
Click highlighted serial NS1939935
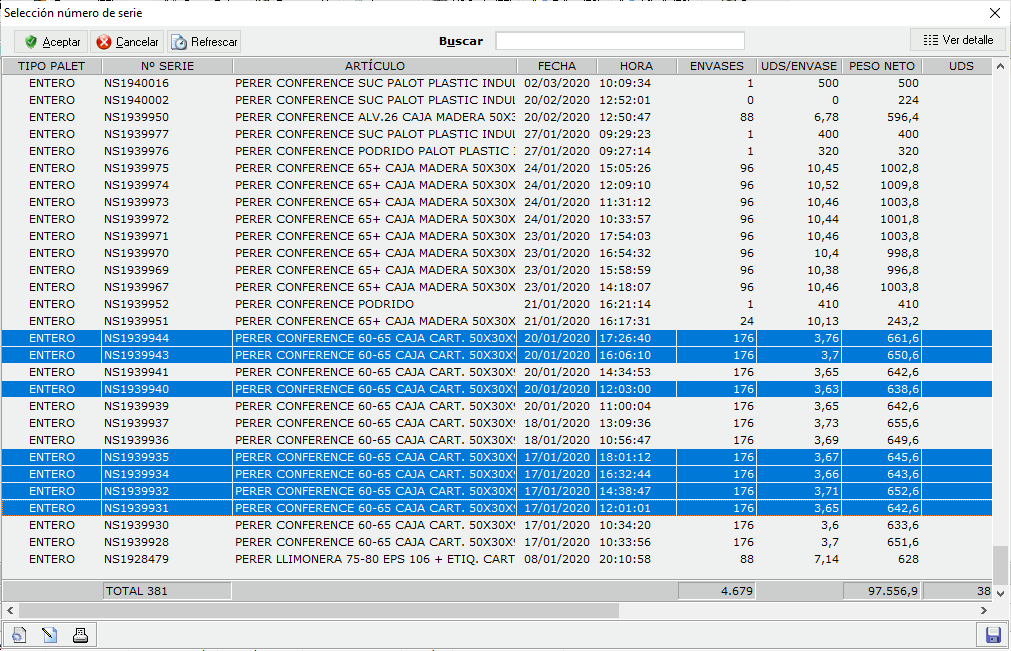tap(136, 457)
